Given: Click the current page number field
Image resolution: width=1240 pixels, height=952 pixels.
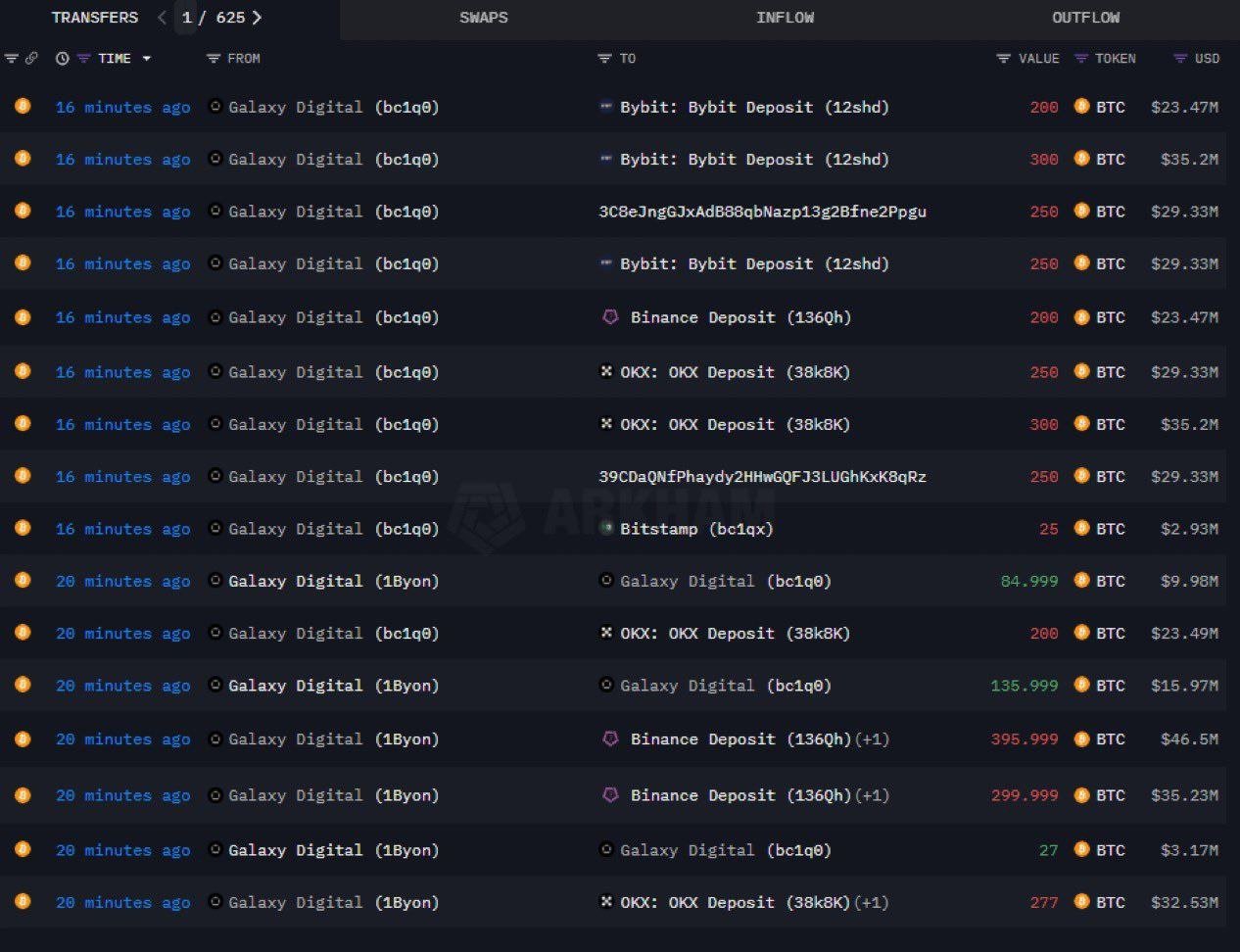Looking at the screenshot, I should point(187,18).
